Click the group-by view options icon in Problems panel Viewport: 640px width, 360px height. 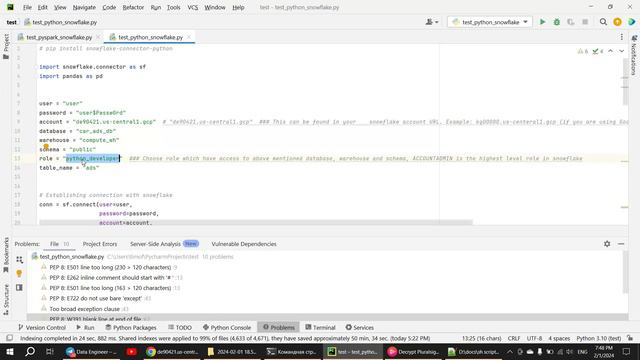click(x=19, y=260)
